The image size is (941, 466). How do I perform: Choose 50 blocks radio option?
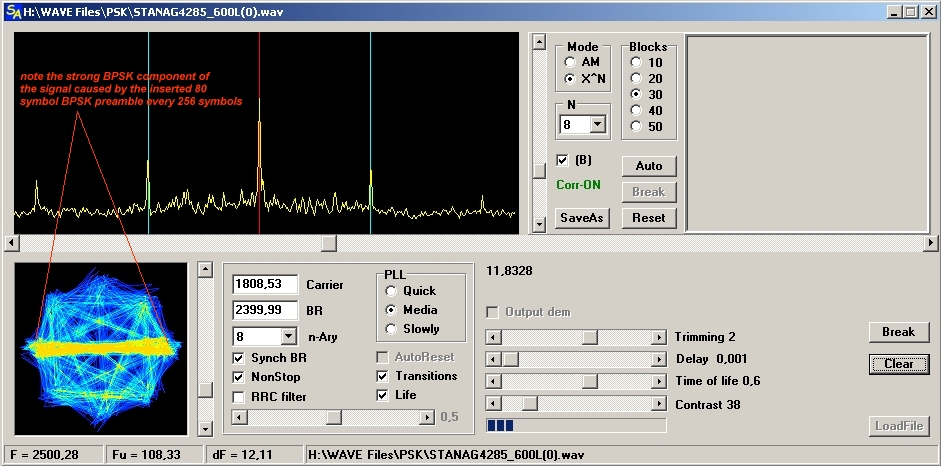[635, 127]
